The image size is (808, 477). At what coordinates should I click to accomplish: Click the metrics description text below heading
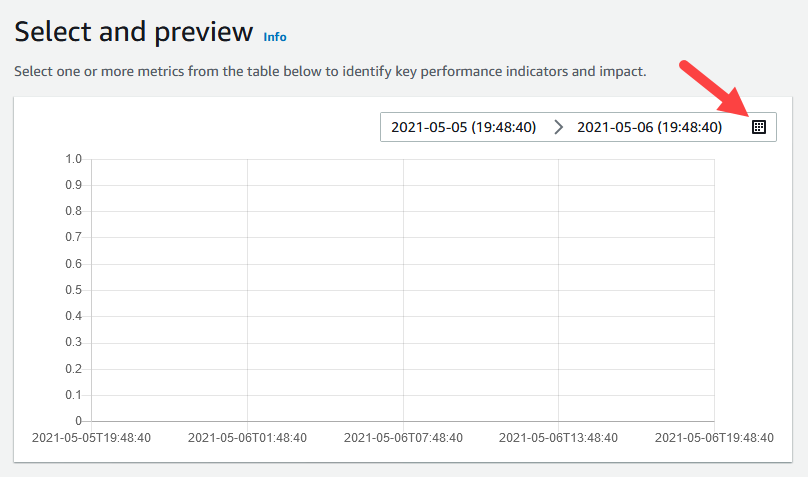(330, 71)
